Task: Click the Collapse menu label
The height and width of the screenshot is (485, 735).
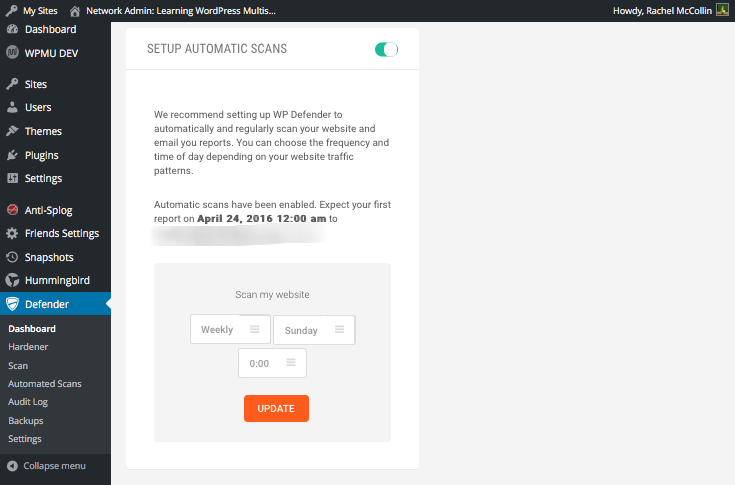Action: click(x=54, y=466)
